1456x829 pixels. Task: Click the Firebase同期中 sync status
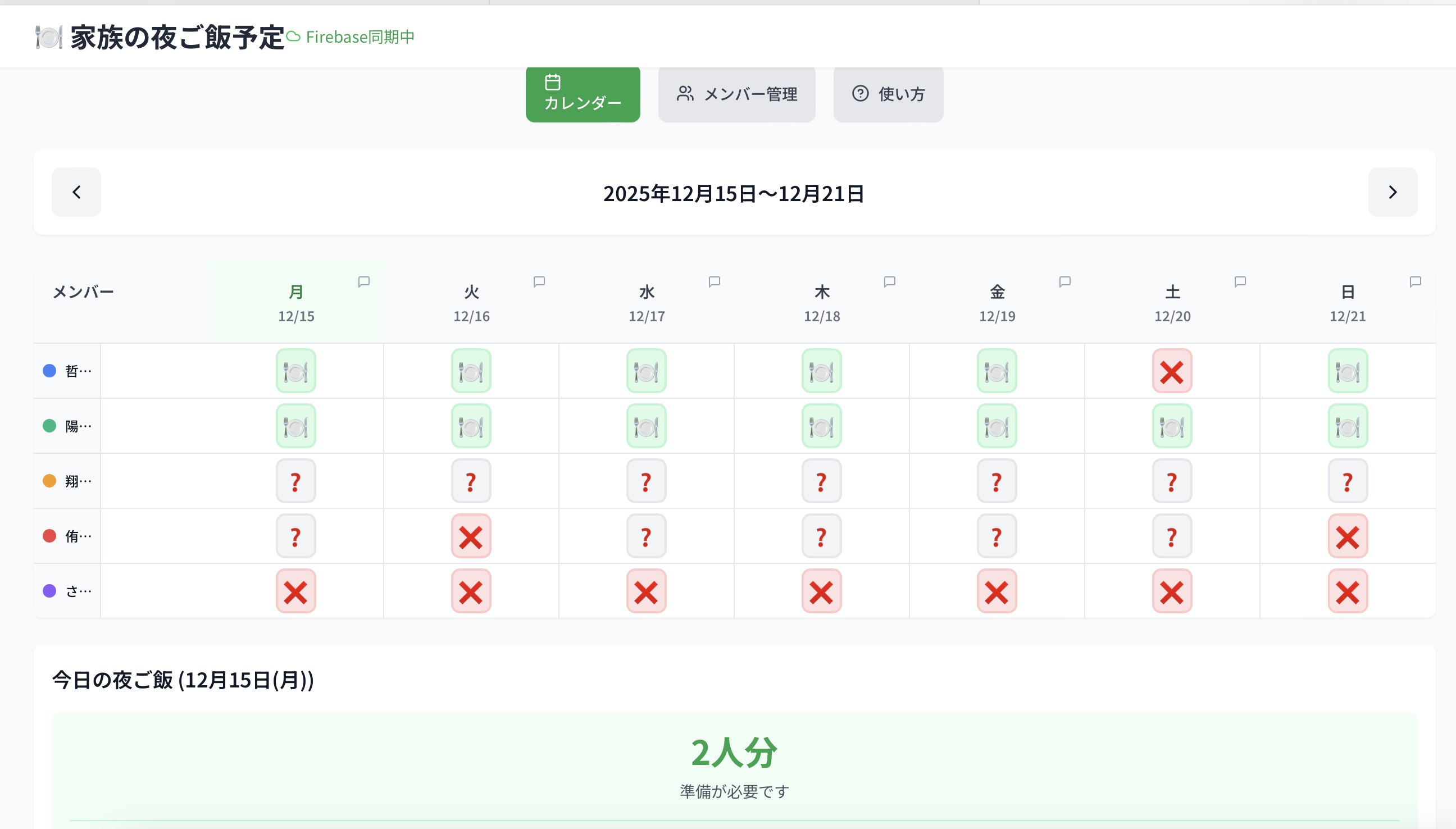click(x=351, y=37)
